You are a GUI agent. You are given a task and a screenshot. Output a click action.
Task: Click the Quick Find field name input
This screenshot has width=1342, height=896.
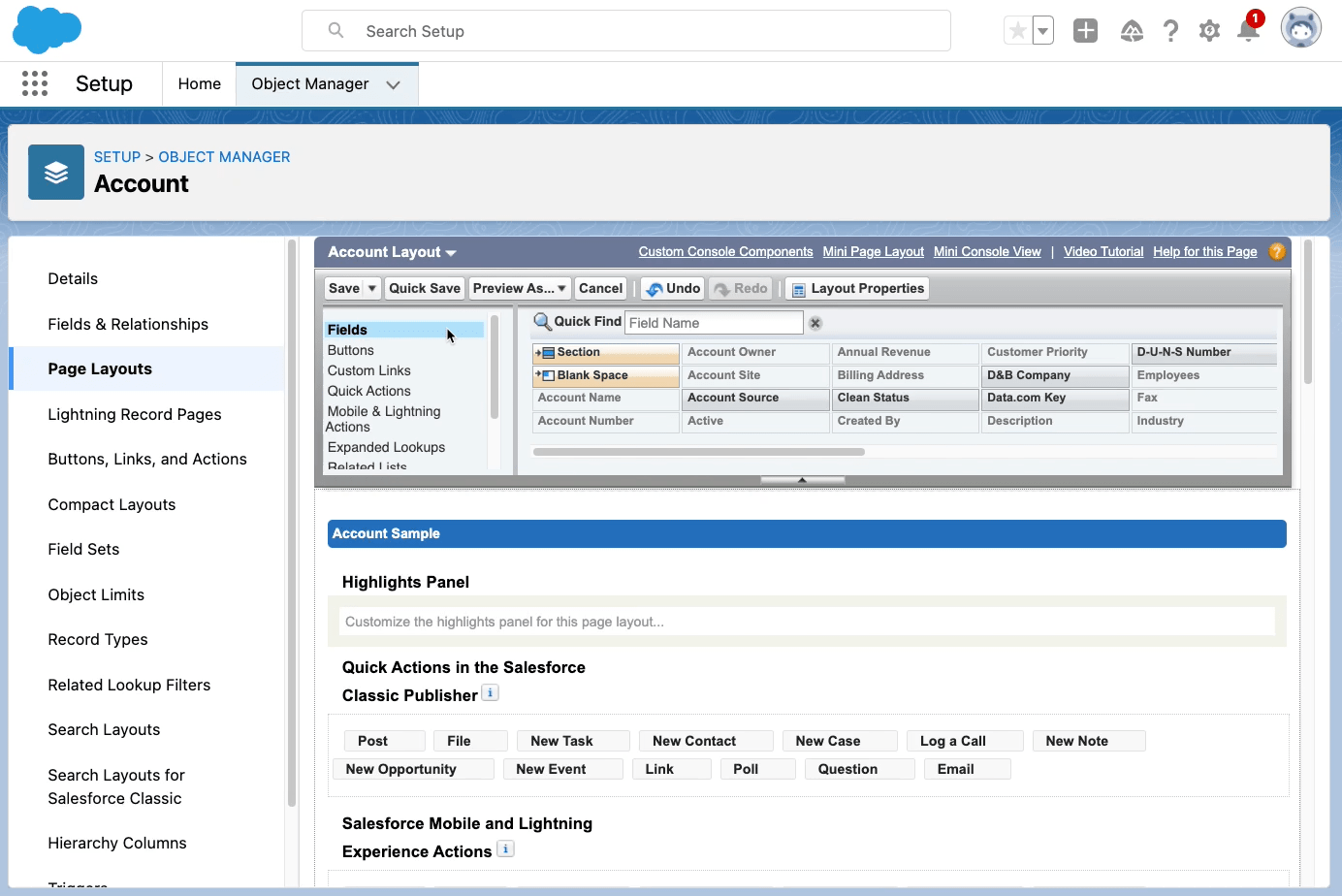click(713, 323)
